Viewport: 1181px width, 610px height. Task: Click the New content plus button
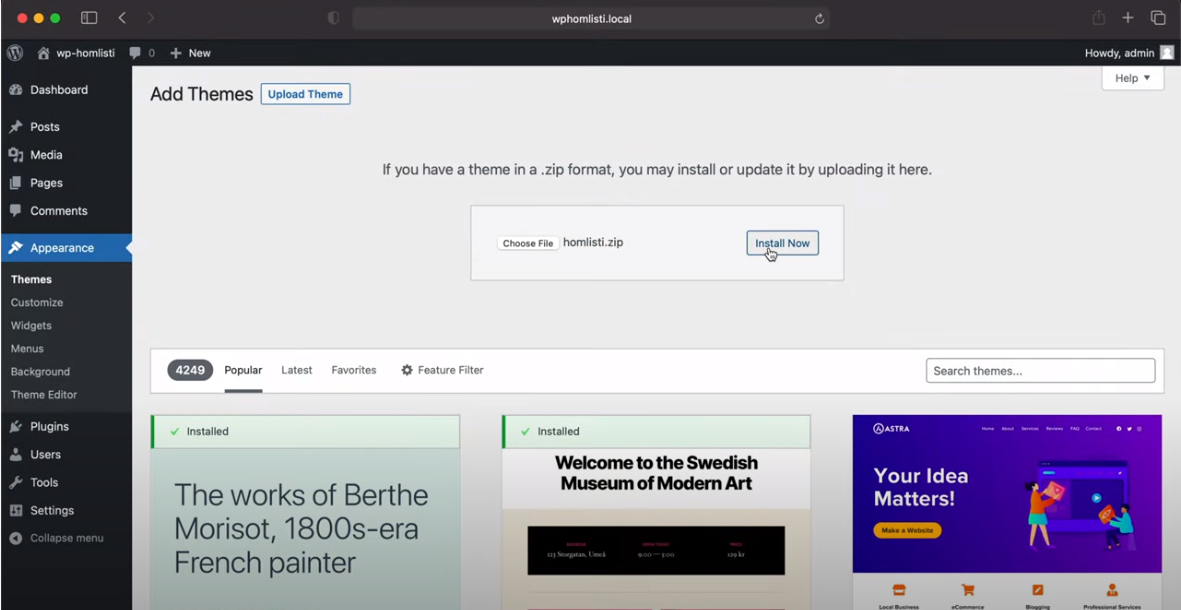pos(191,53)
